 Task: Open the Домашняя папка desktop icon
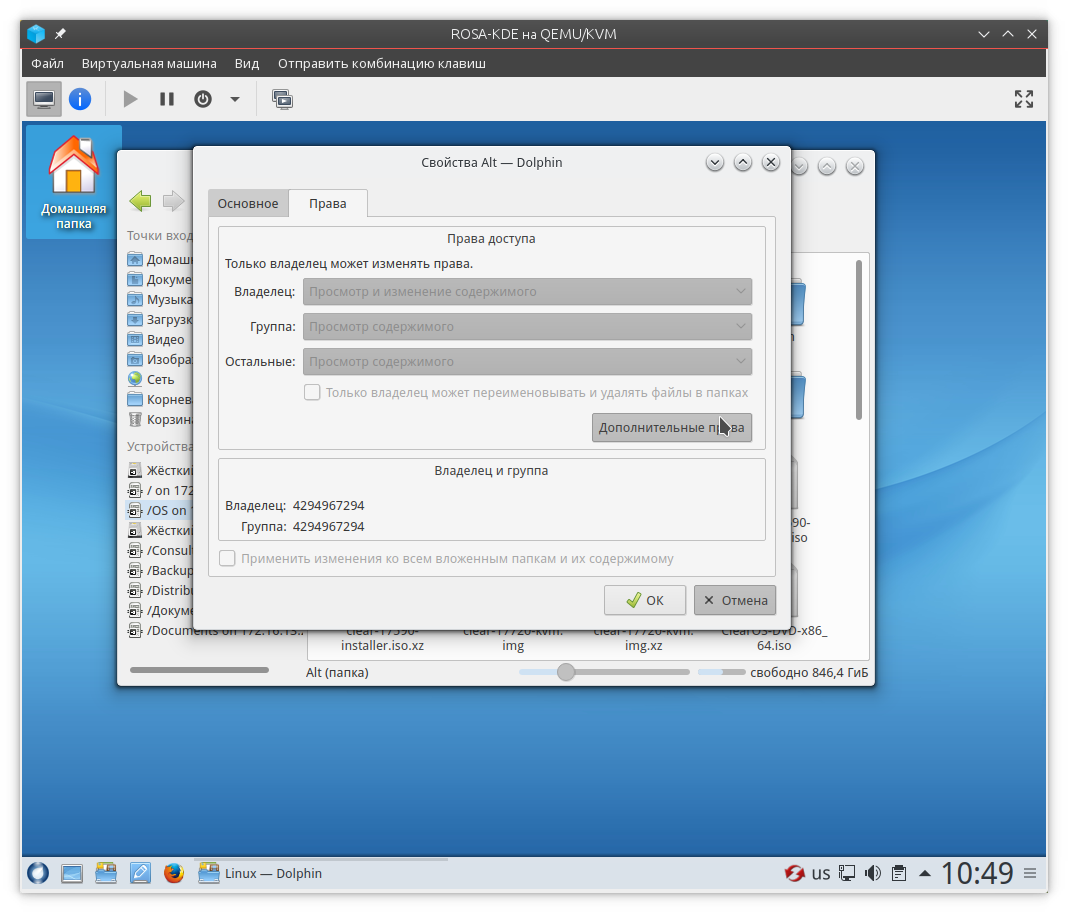click(73, 182)
